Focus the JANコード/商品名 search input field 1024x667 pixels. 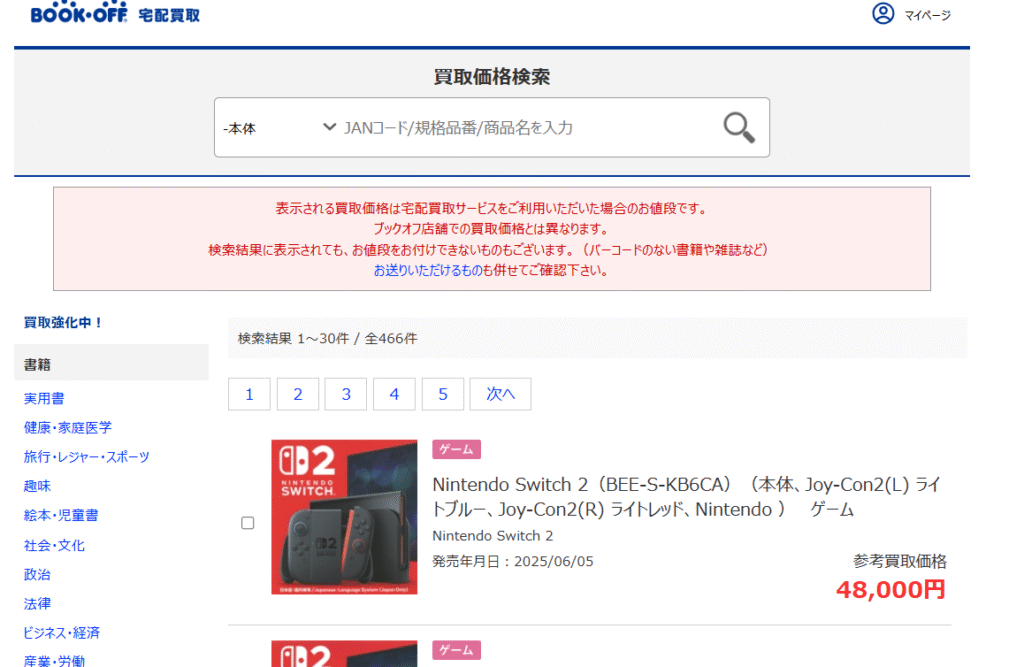tap(526, 128)
